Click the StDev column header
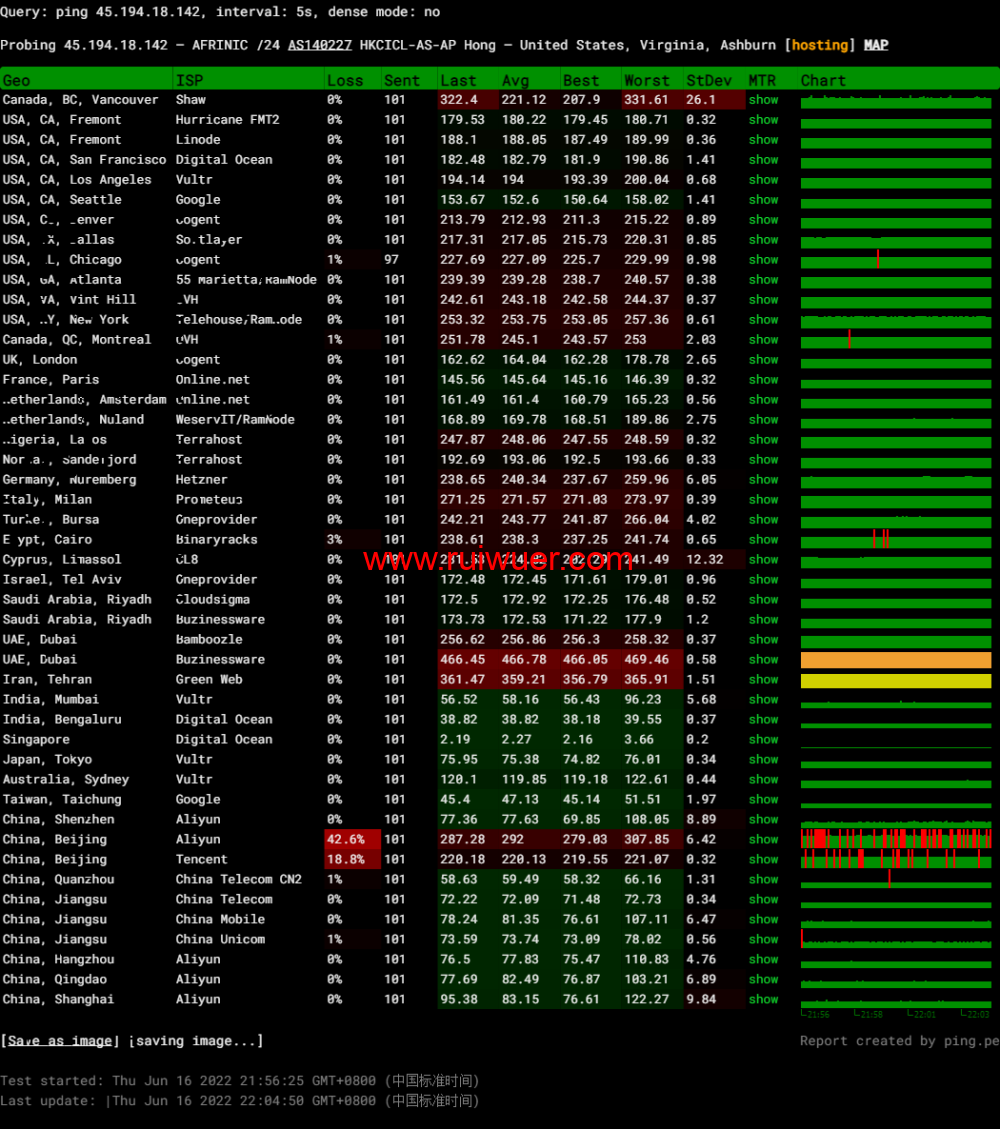Image resolution: width=1000 pixels, height=1129 pixels. click(708, 80)
